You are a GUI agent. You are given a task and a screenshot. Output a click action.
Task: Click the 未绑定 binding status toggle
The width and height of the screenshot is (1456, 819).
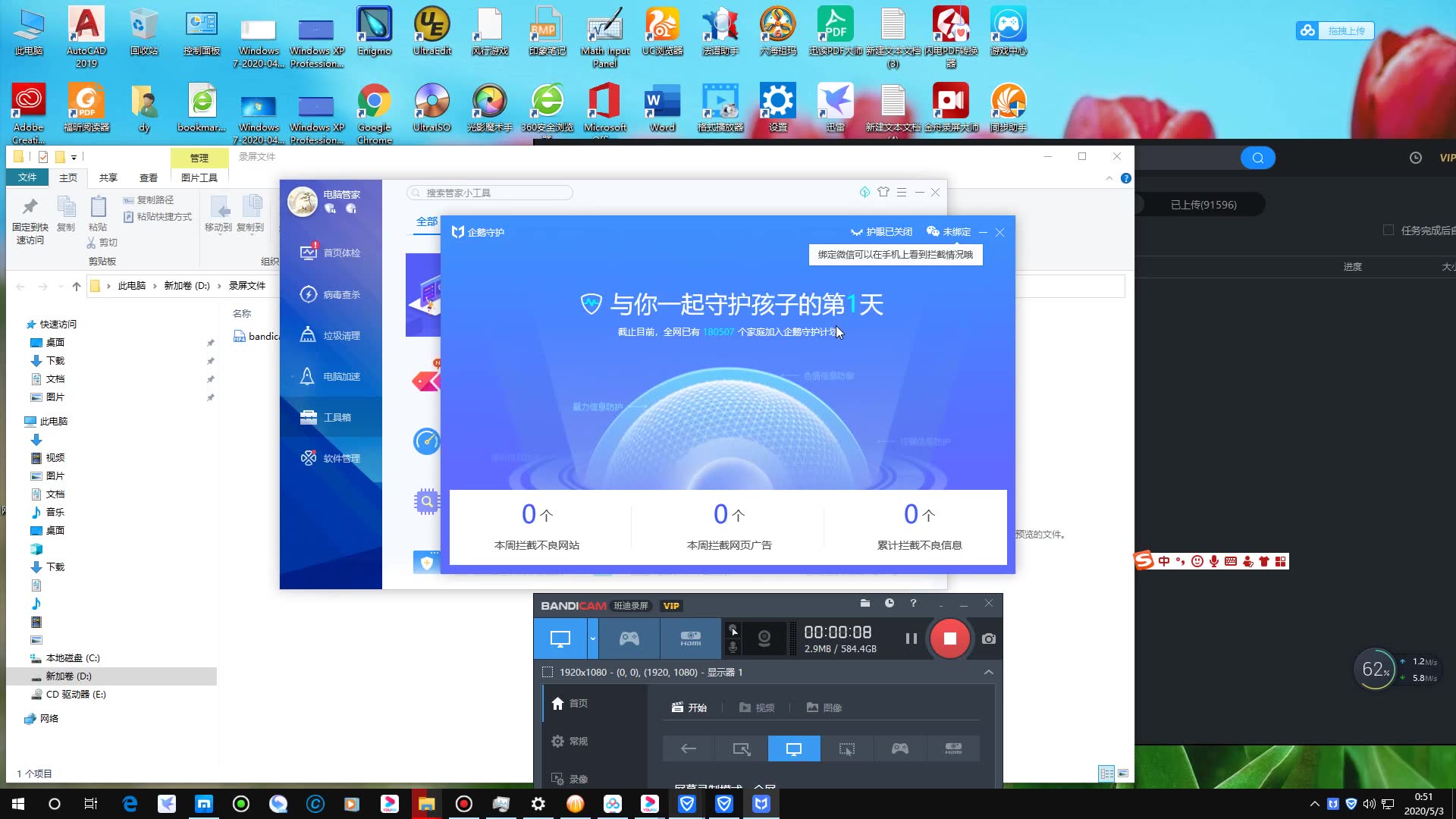(950, 232)
